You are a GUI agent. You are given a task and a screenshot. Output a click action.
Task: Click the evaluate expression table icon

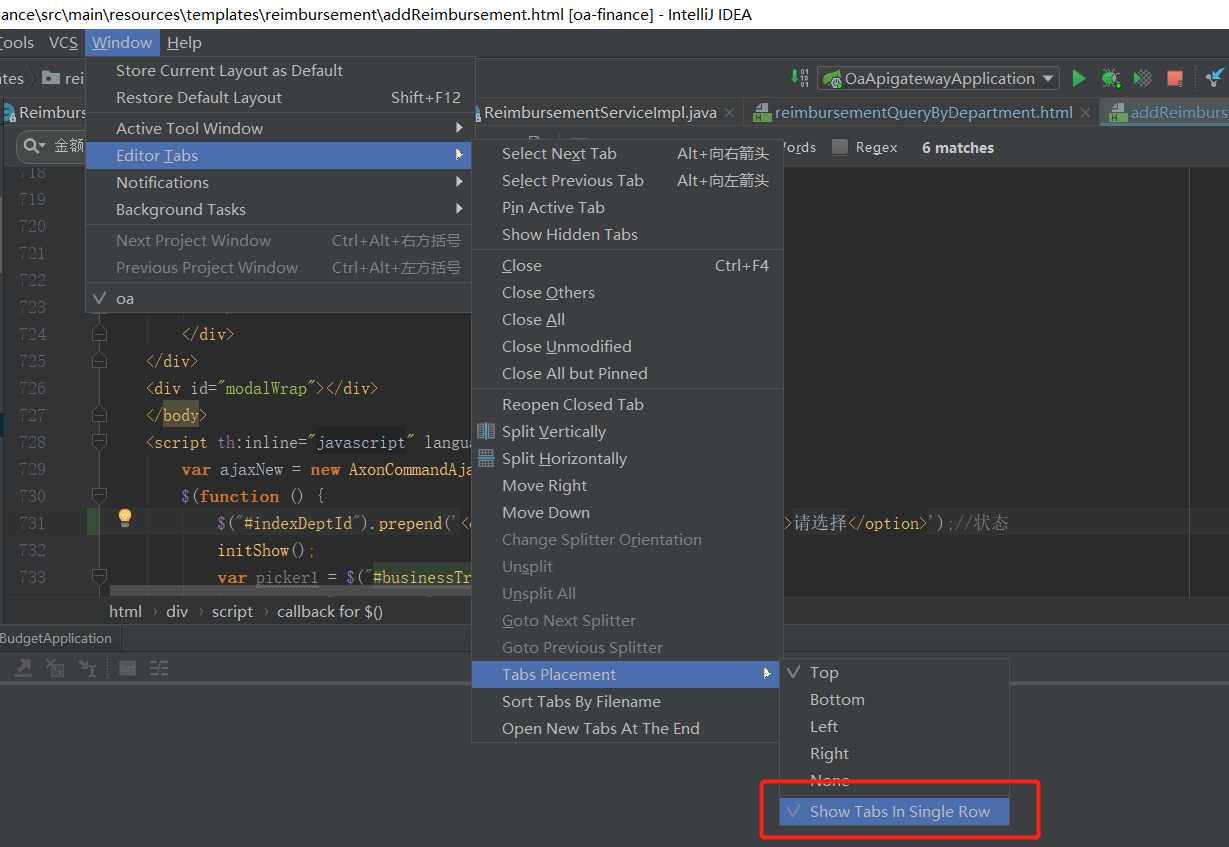click(x=128, y=668)
